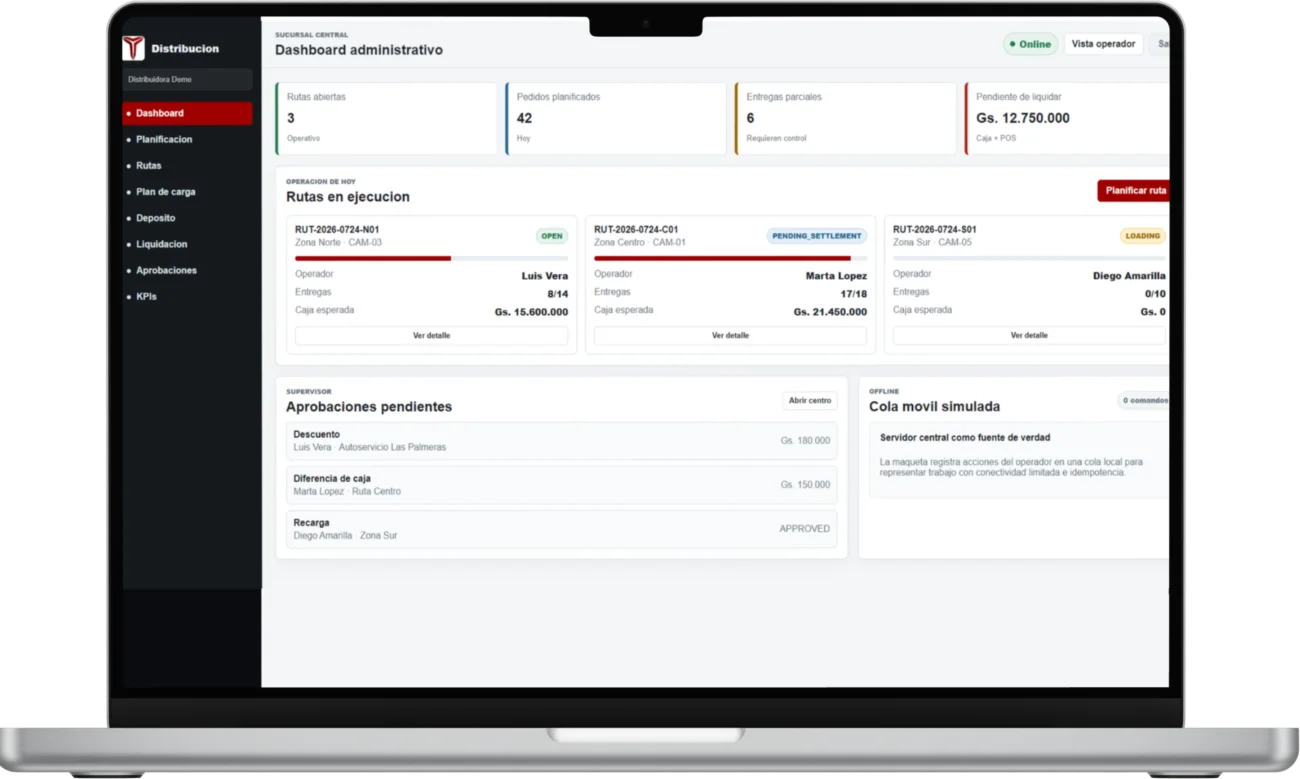Click the Distribuidora Demo selector
The image size is (1300, 779).
click(x=187, y=79)
